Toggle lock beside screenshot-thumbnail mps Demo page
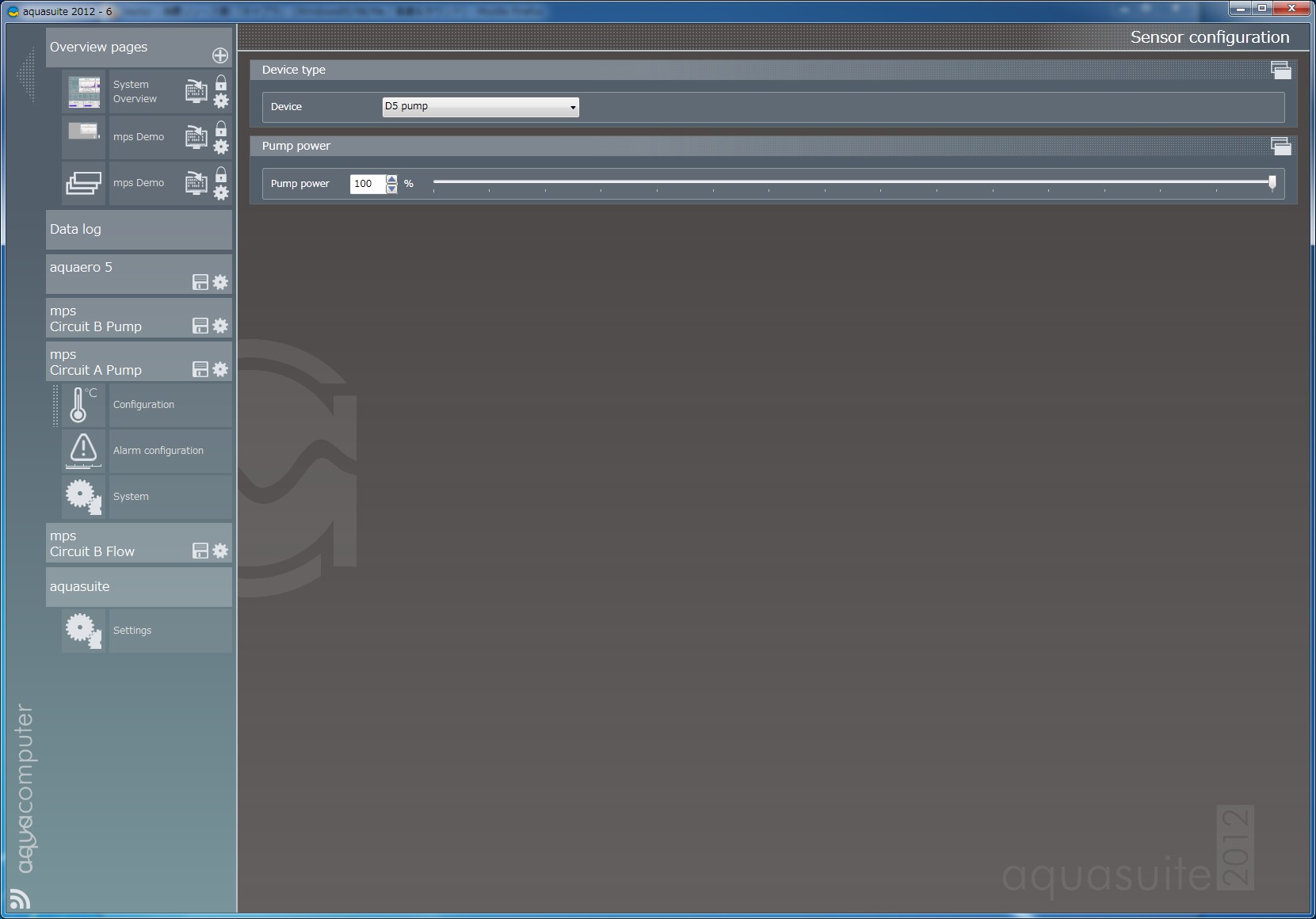Viewport: 1316px width, 919px height. (221, 128)
